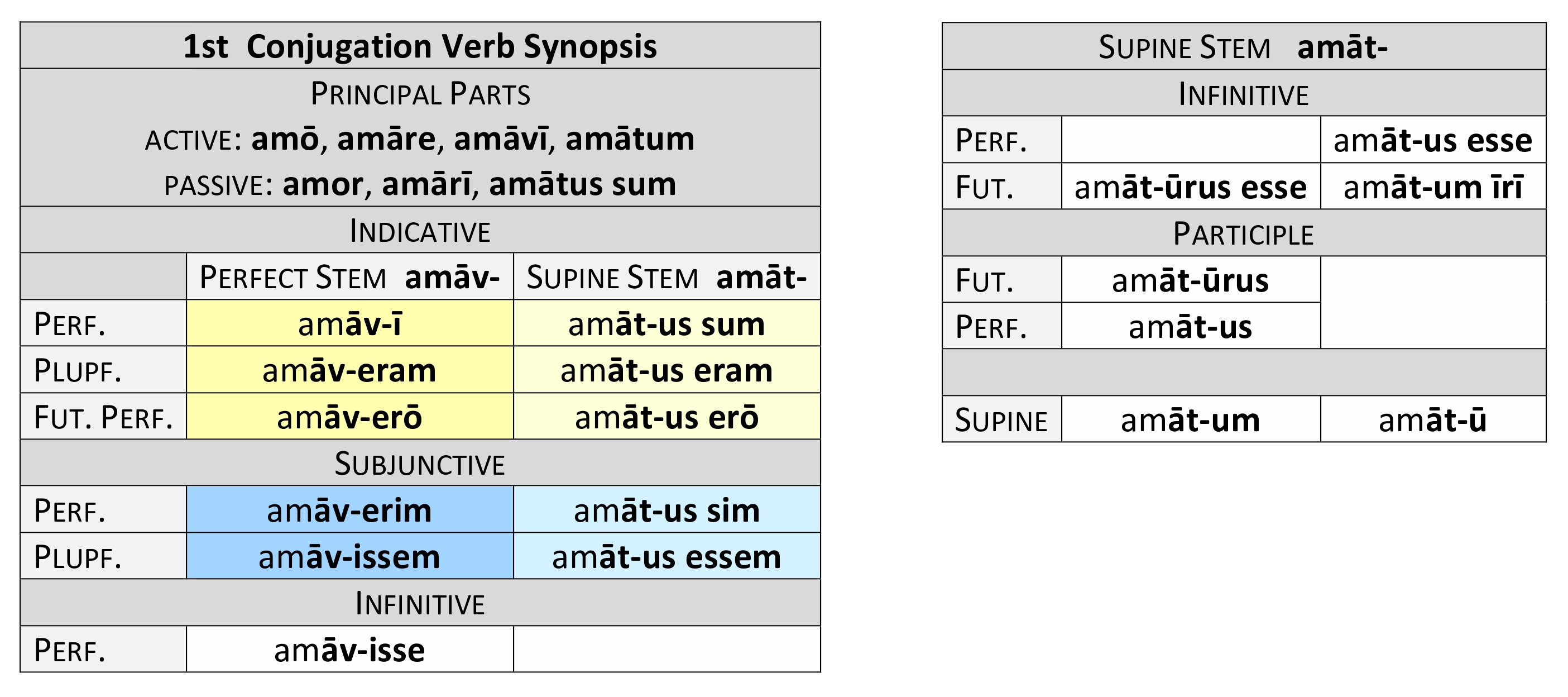Click the "amāv-isse" perfect infinitive cell
The image size is (1568, 697).
(349, 650)
